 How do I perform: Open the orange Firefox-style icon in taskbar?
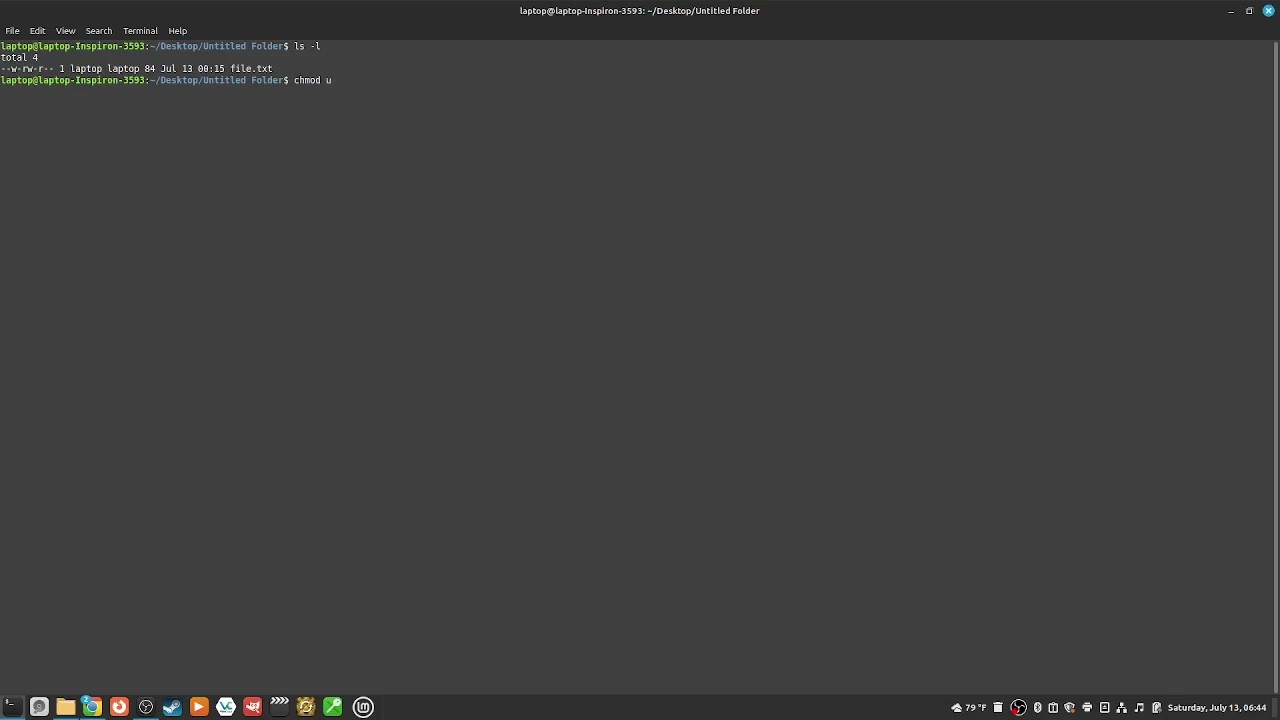[119, 707]
